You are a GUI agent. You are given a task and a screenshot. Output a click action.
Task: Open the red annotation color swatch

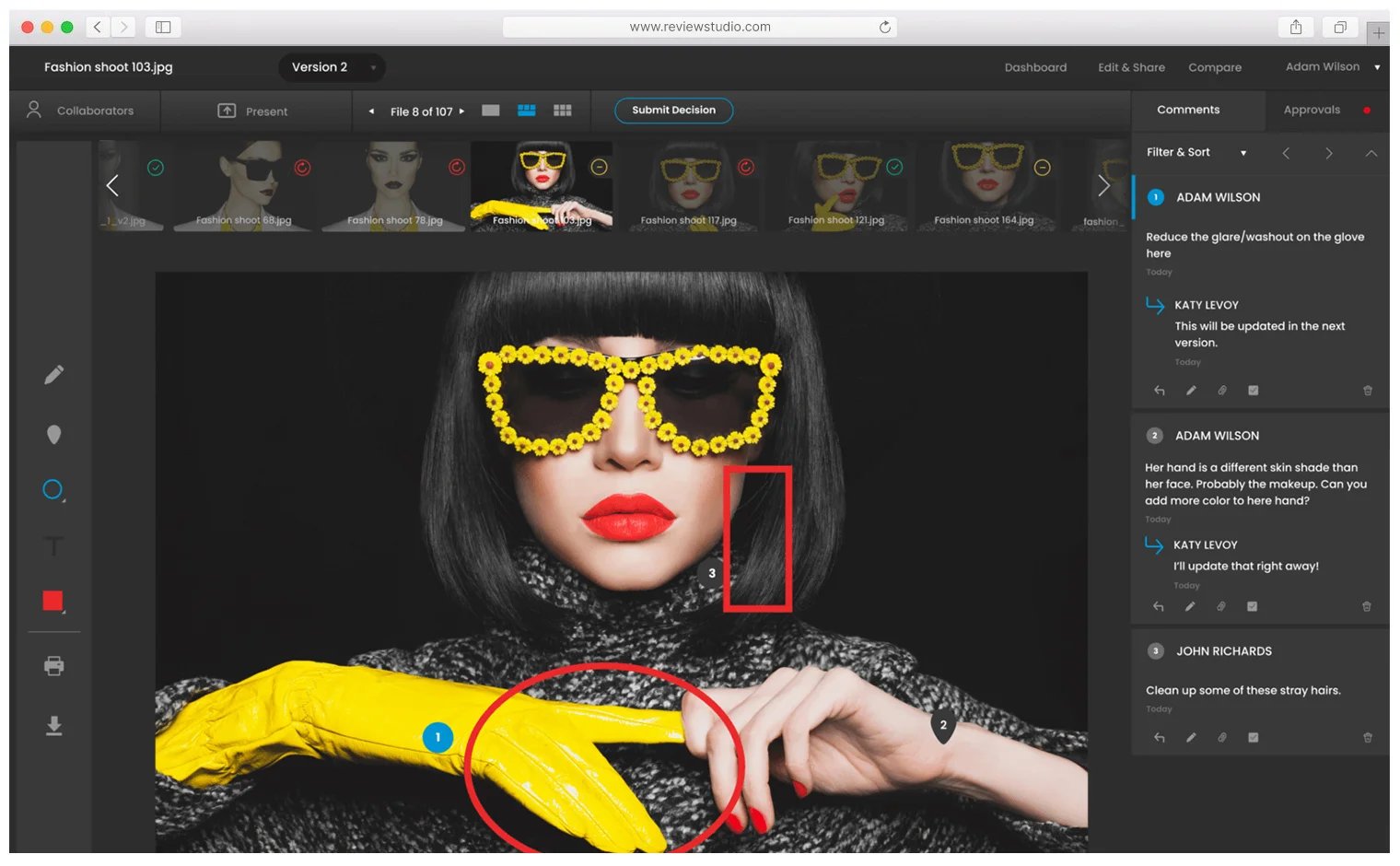pos(53,602)
